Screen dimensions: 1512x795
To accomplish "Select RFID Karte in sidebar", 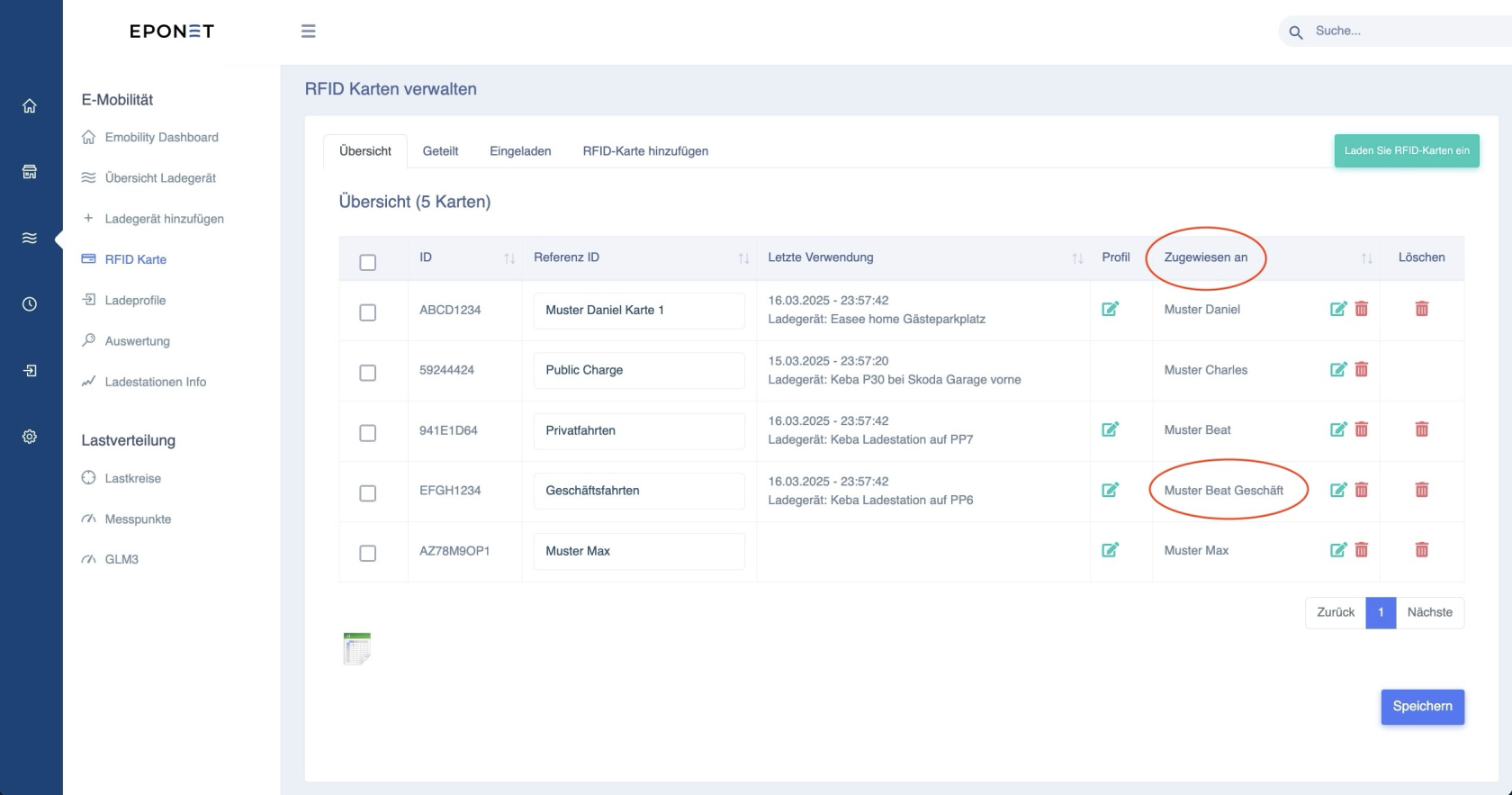I will coord(135,259).
